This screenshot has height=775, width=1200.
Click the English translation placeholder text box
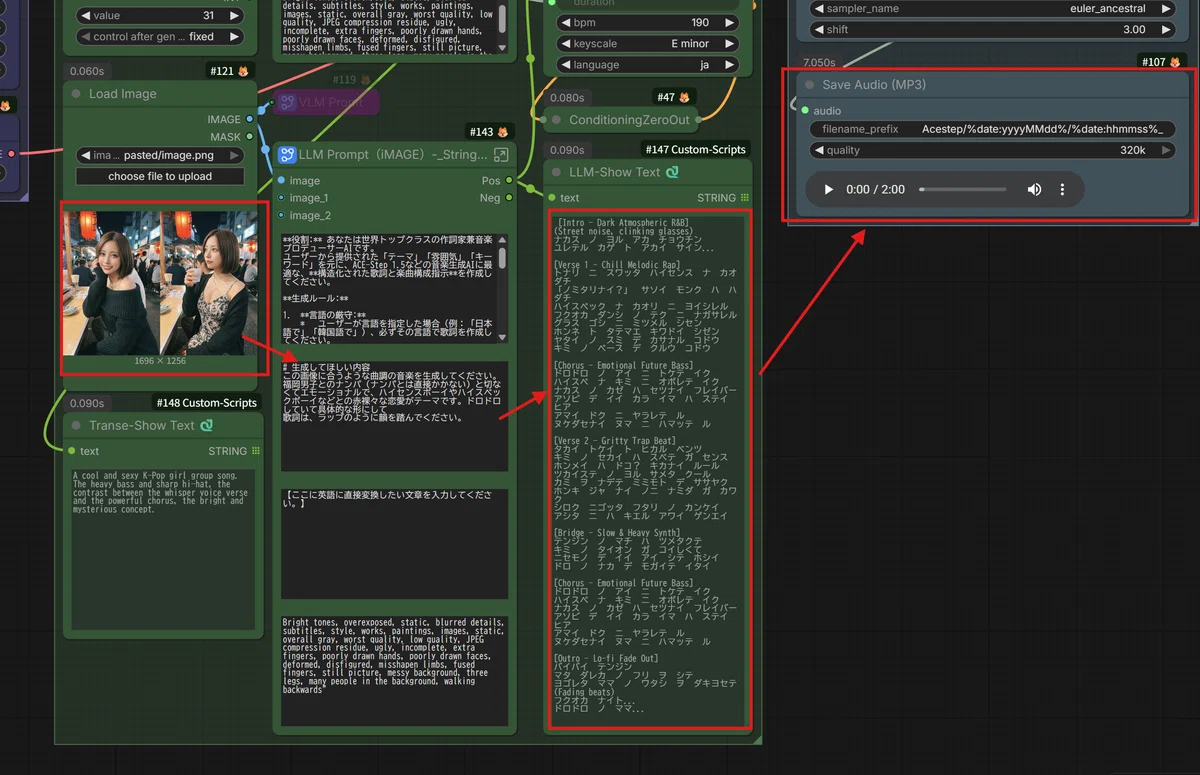(394, 543)
